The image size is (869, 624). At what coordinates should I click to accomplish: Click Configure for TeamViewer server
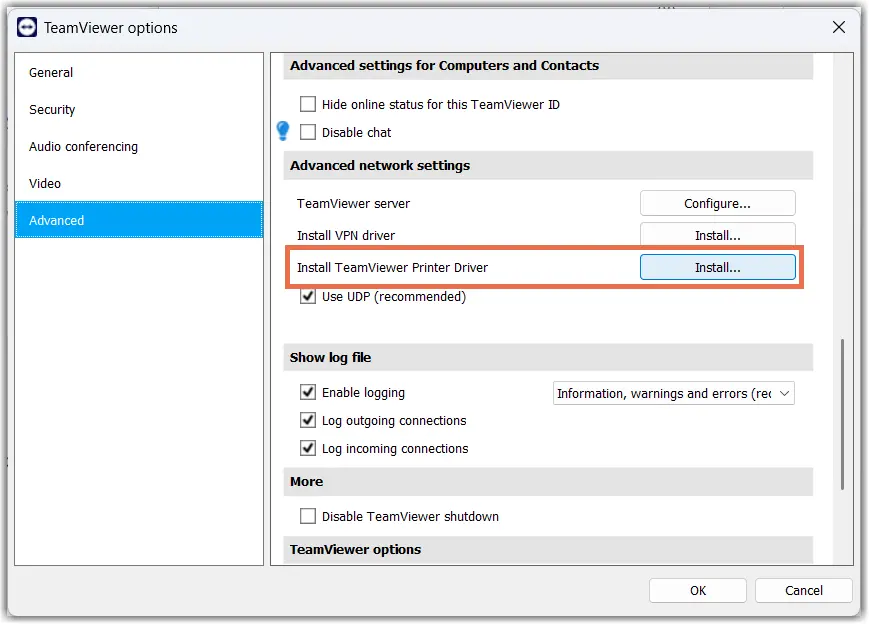717,203
